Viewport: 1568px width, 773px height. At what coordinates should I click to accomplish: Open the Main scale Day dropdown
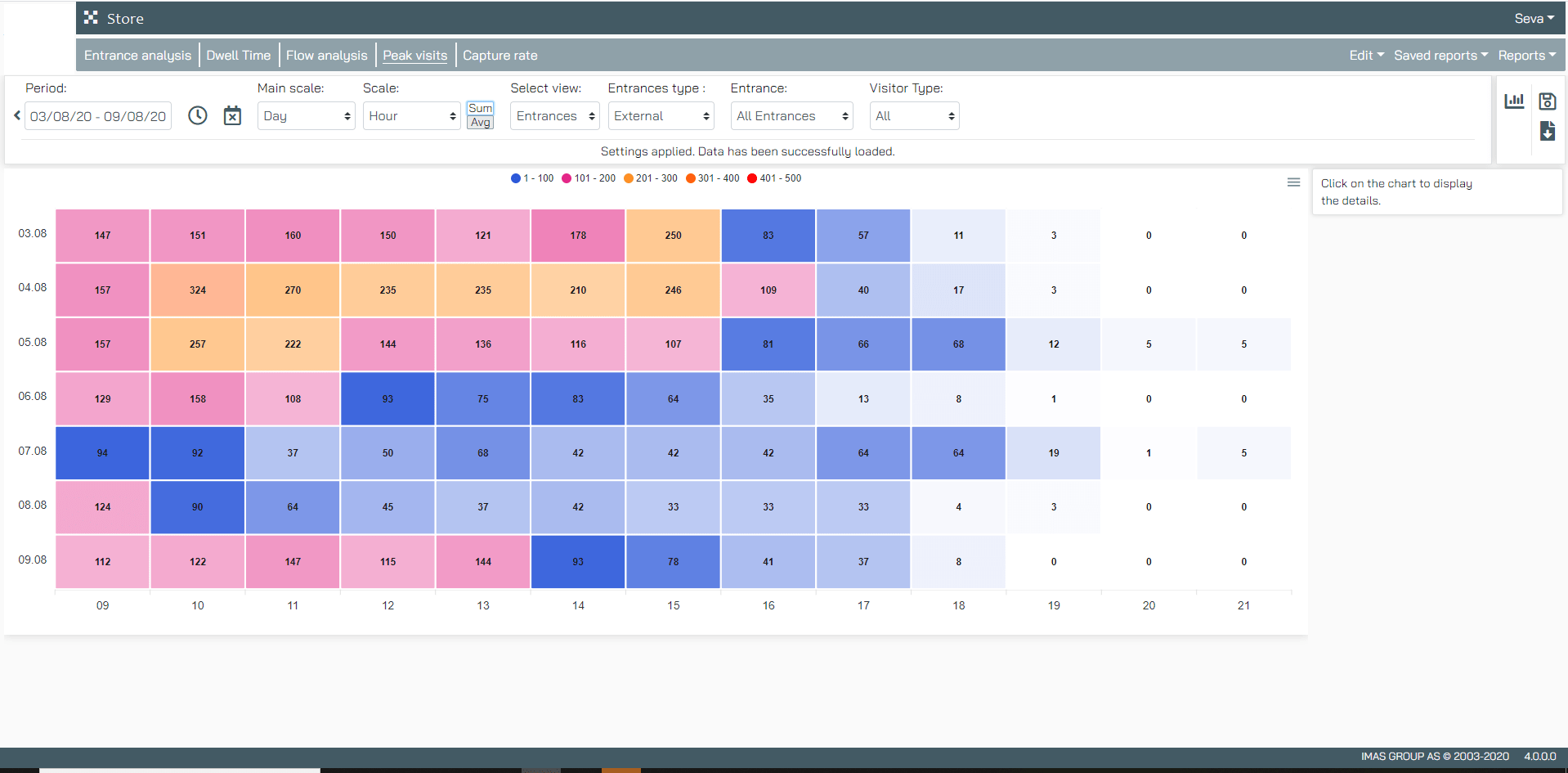306,116
